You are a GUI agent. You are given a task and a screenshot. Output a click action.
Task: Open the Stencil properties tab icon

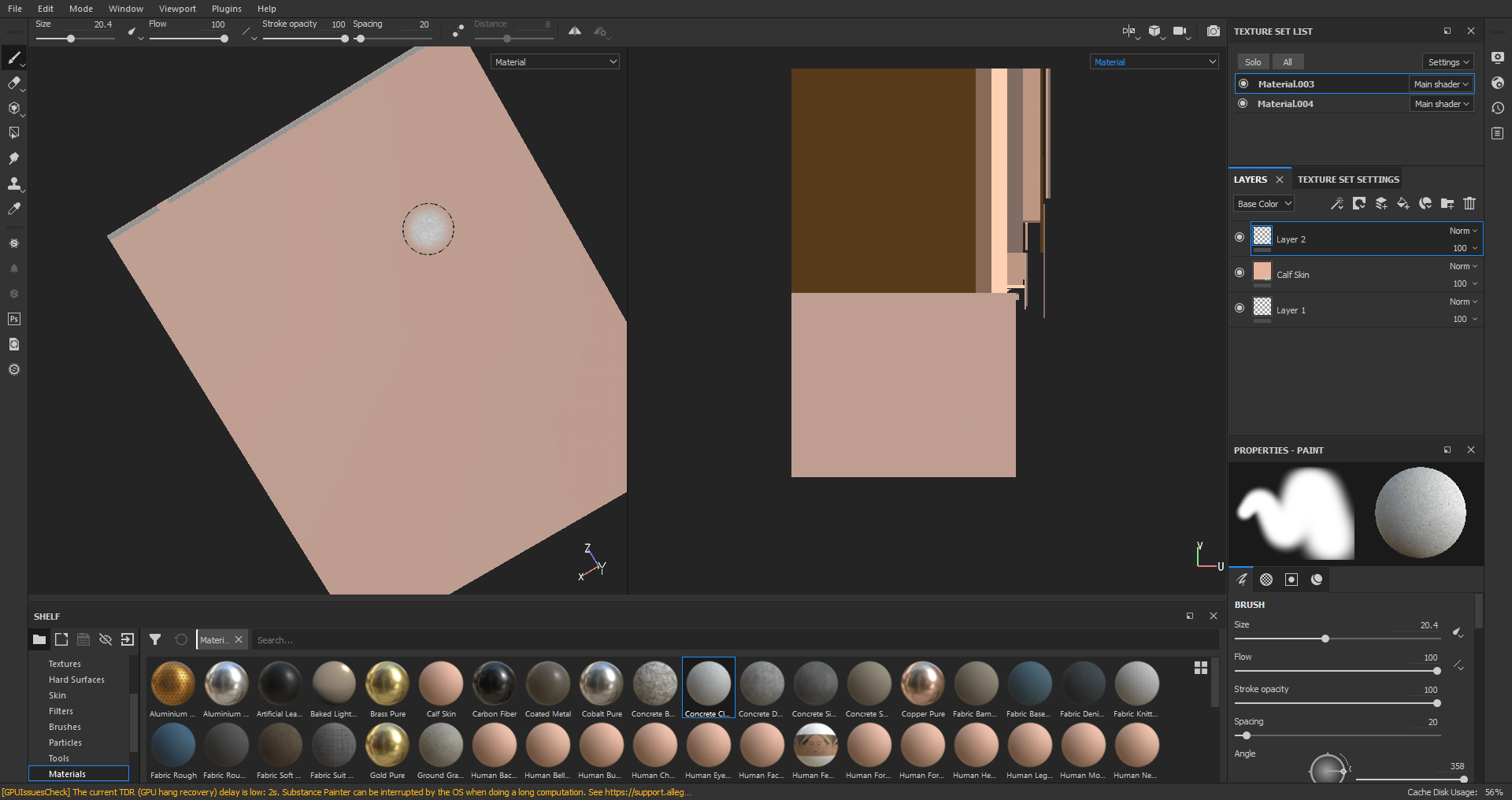[x=1291, y=580]
